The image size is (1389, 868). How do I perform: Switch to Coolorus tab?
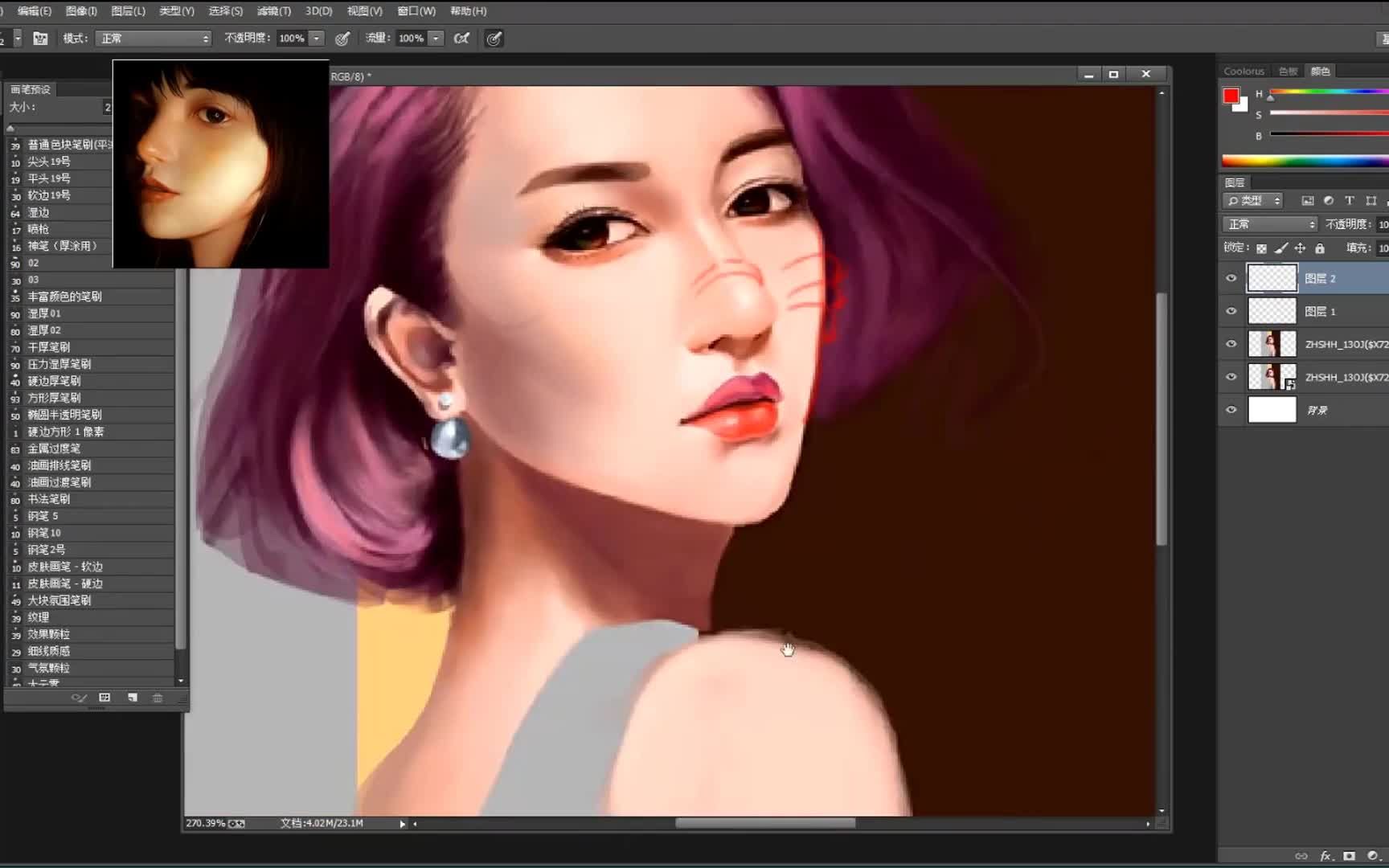click(1244, 72)
